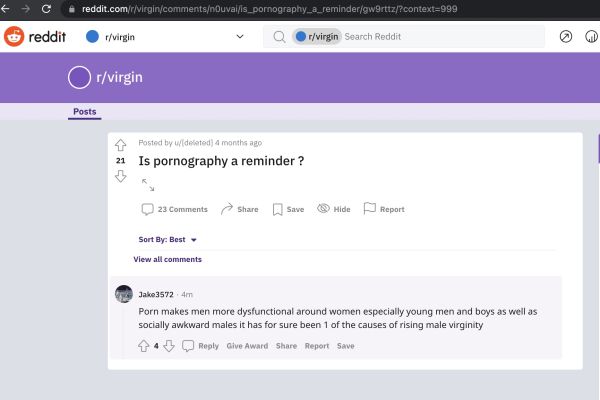Hide the post using the Hide button
Screen dimensions: 600x400
333,209
